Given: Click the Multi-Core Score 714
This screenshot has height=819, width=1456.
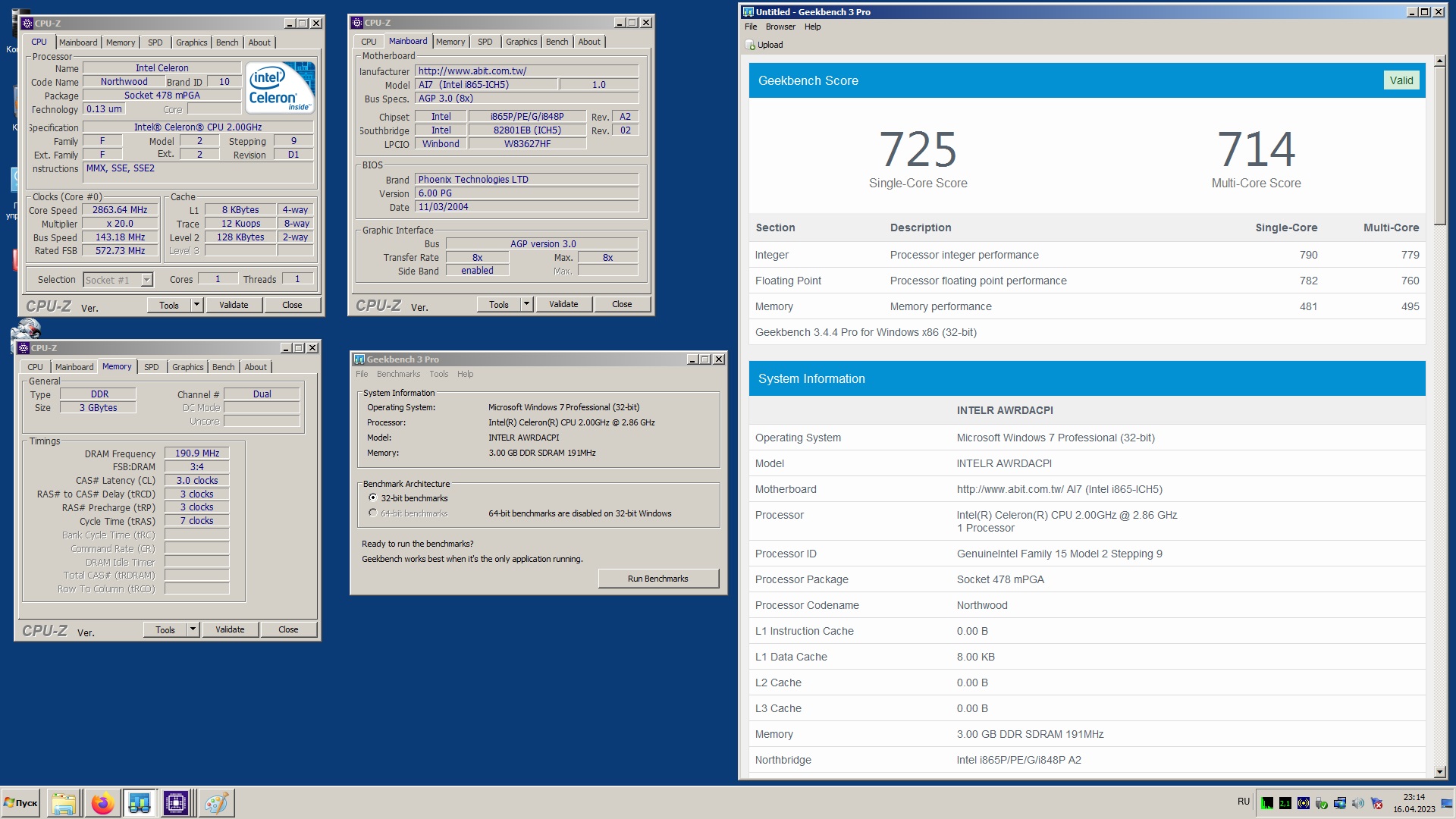Looking at the screenshot, I should (x=1256, y=149).
